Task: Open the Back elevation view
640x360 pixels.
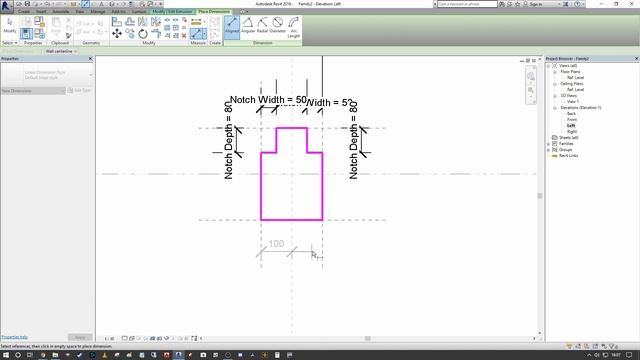Action: [571, 114]
